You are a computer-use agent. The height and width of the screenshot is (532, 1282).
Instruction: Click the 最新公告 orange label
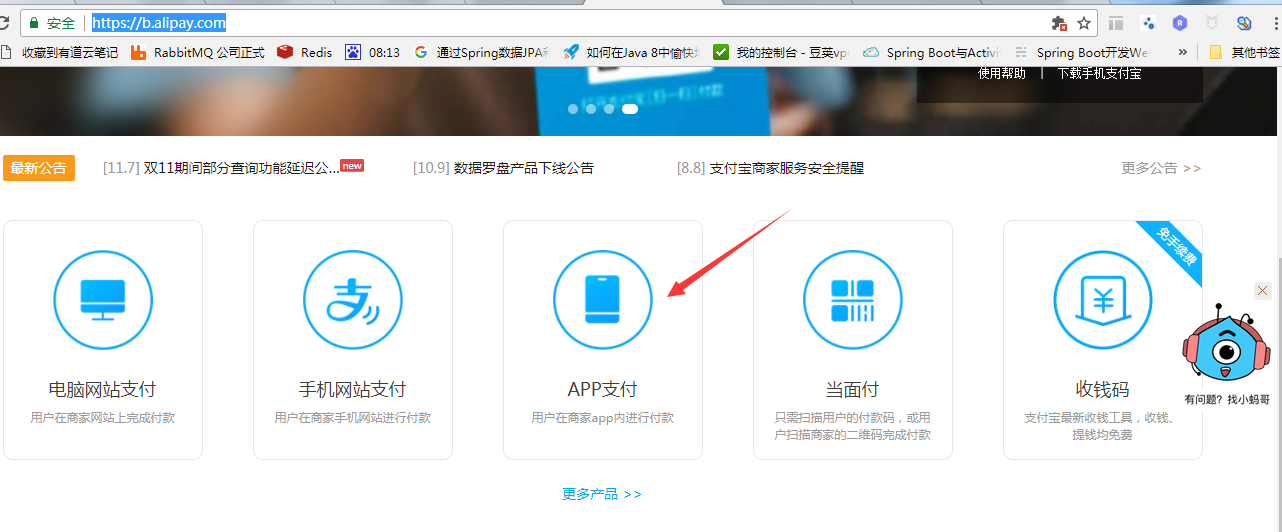click(x=39, y=168)
